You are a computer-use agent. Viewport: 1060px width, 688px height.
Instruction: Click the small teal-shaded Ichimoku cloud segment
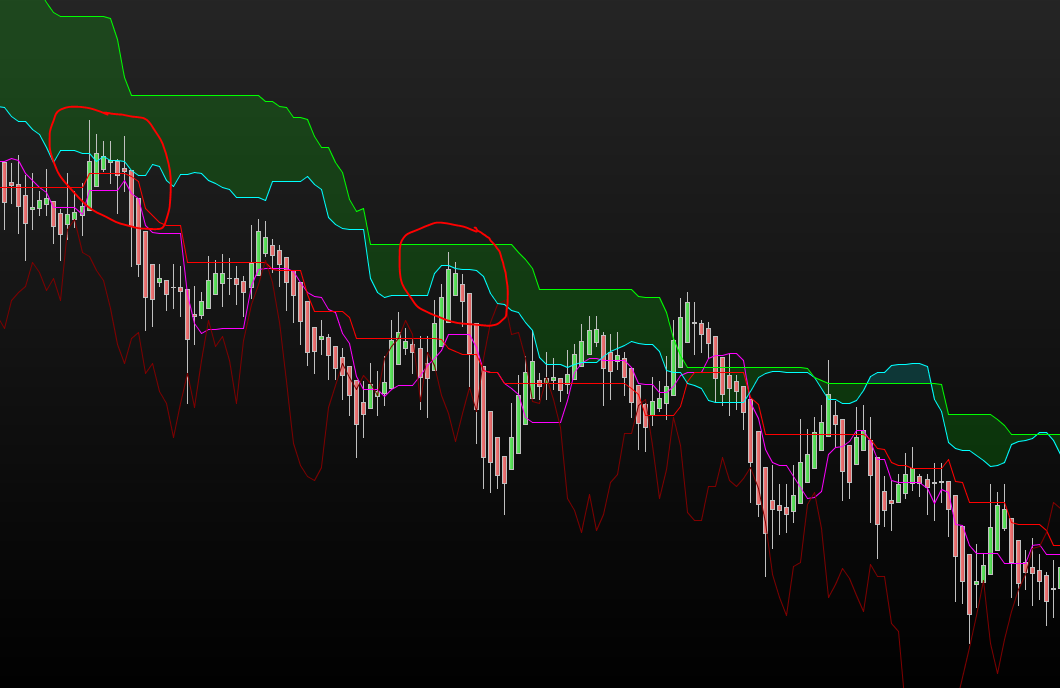pyautogui.click(x=898, y=374)
